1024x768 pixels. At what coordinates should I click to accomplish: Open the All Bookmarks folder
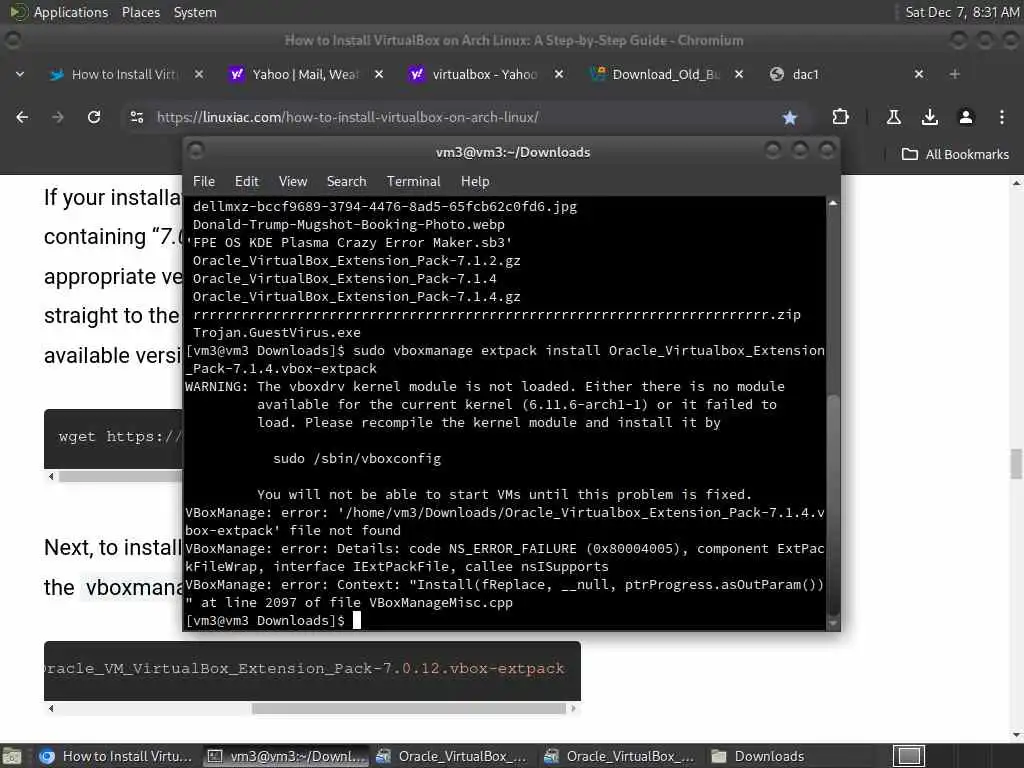click(x=955, y=155)
